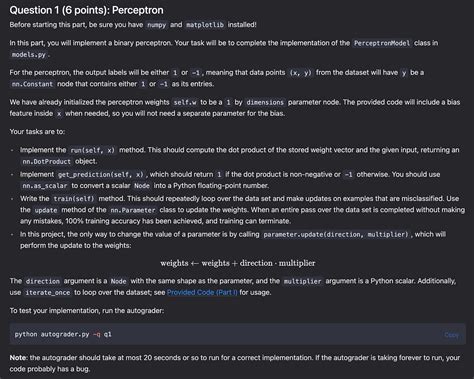This screenshot has width=474, height=379.
Task: Click the python autograder.py -q q1 code block
Action: (237, 334)
